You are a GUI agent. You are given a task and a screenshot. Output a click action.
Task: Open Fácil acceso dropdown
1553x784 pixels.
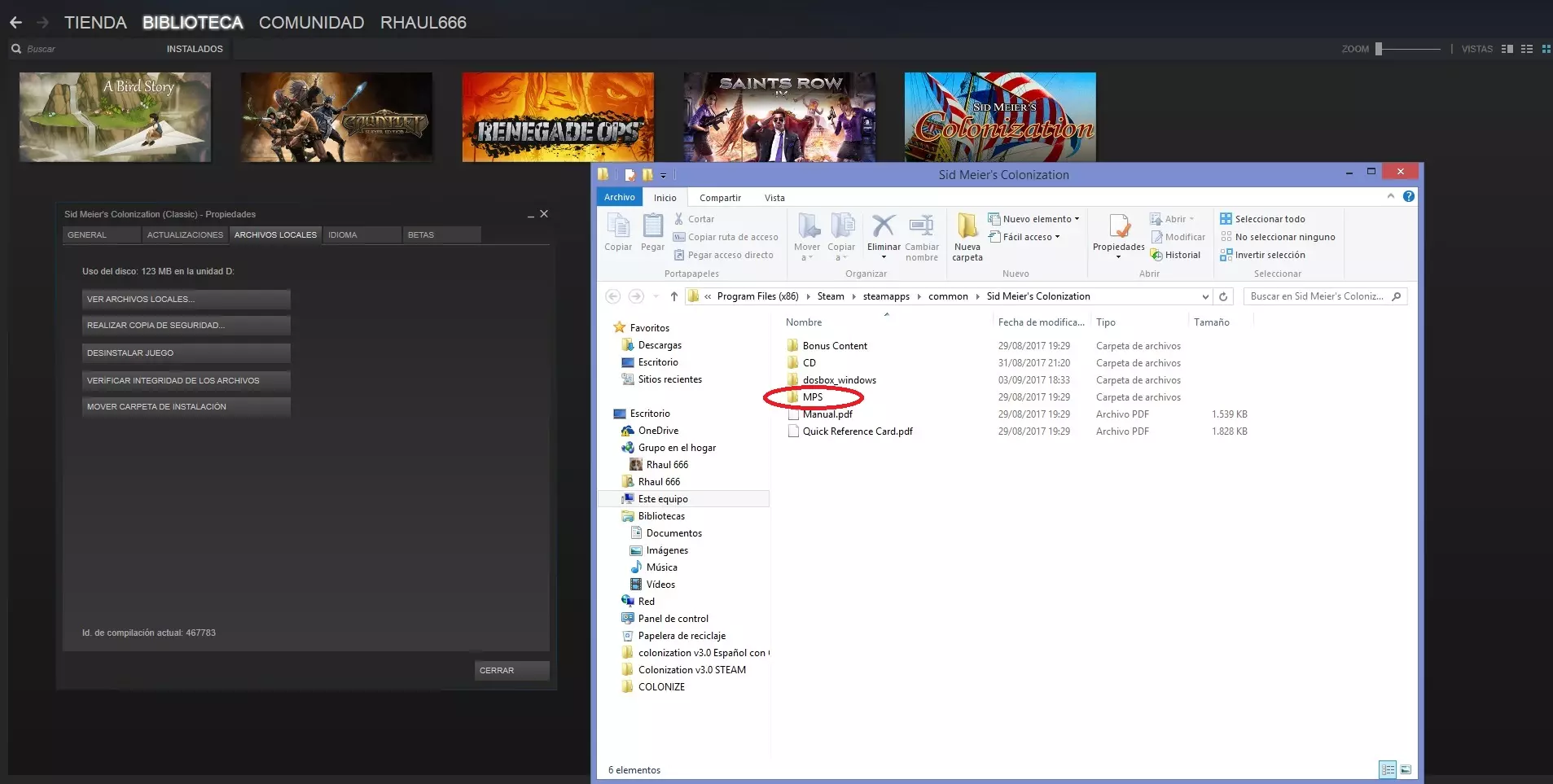click(1024, 237)
